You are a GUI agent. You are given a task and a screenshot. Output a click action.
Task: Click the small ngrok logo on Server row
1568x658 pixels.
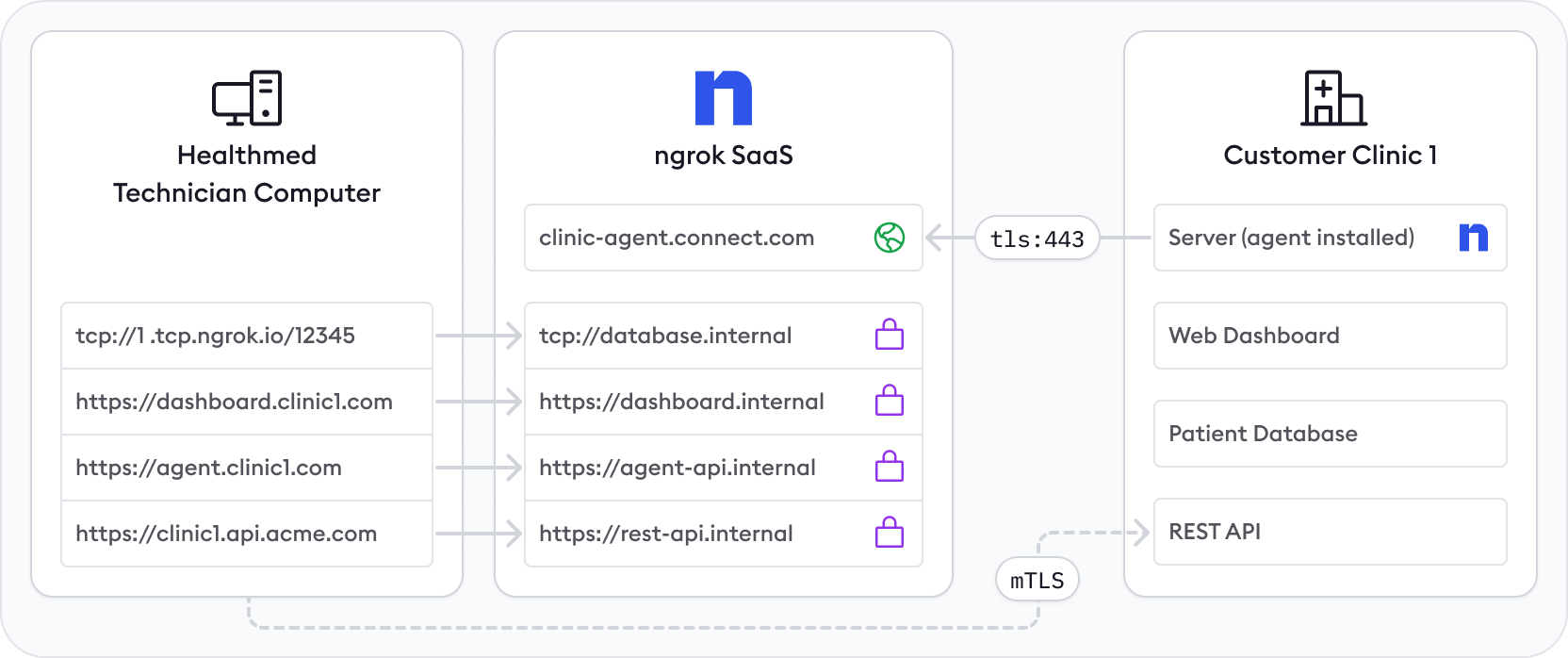pos(1473,238)
